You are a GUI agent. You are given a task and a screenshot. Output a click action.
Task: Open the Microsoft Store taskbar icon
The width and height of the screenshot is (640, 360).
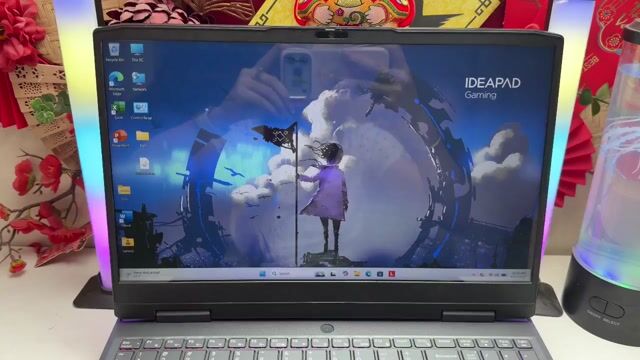380,274
